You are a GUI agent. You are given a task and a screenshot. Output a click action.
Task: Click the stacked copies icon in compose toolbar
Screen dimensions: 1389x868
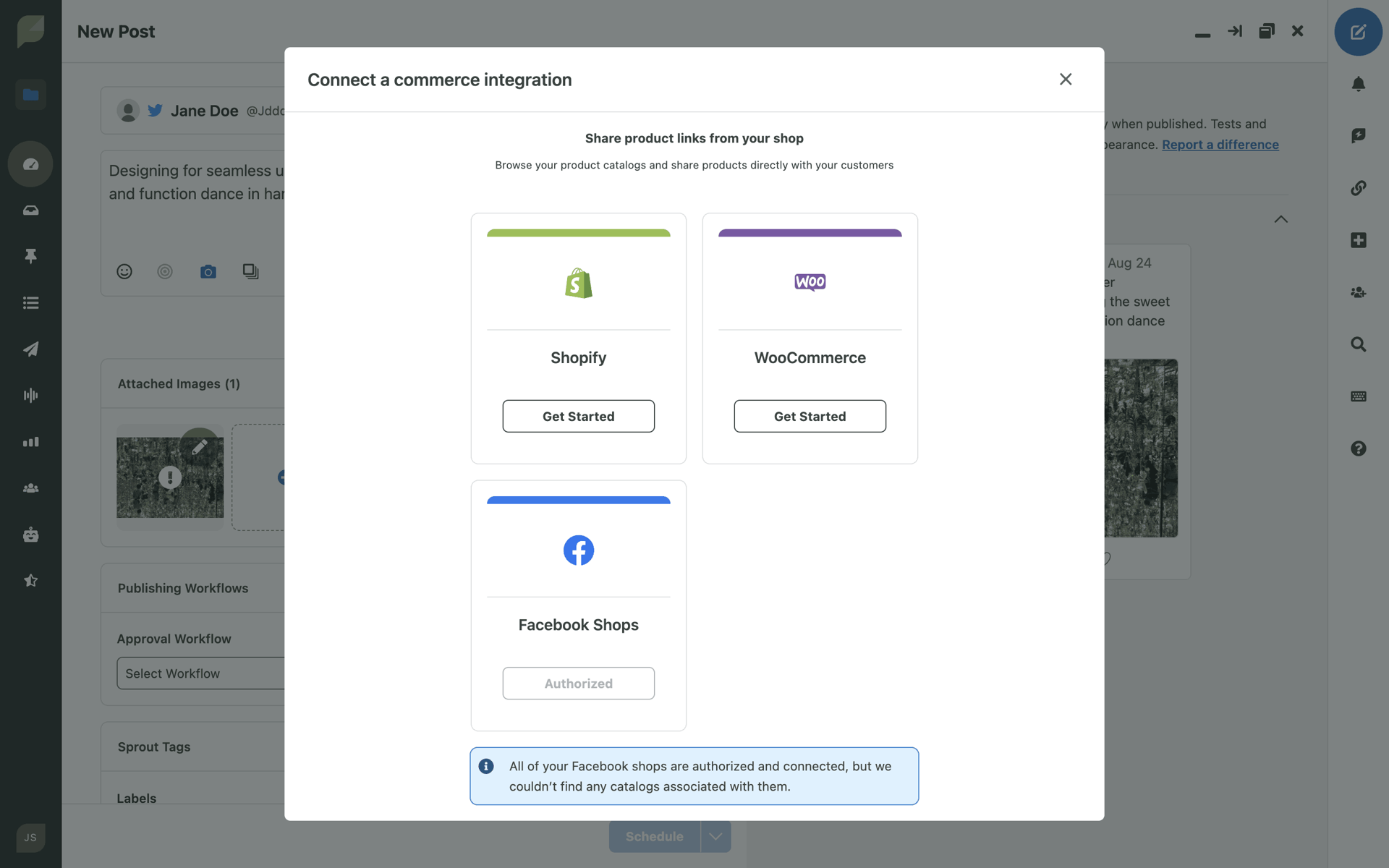point(250,271)
